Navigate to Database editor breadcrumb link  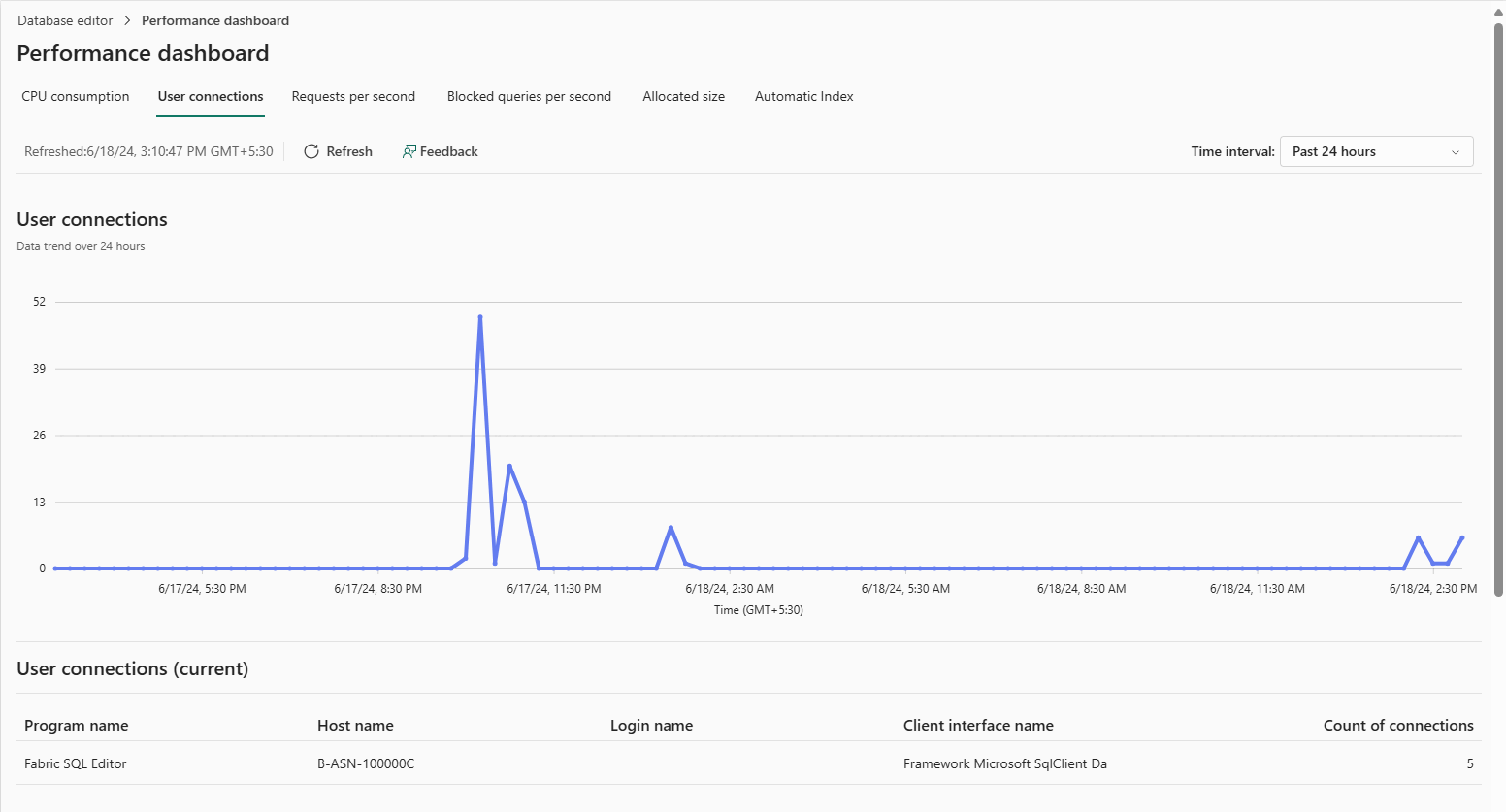[65, 20]
